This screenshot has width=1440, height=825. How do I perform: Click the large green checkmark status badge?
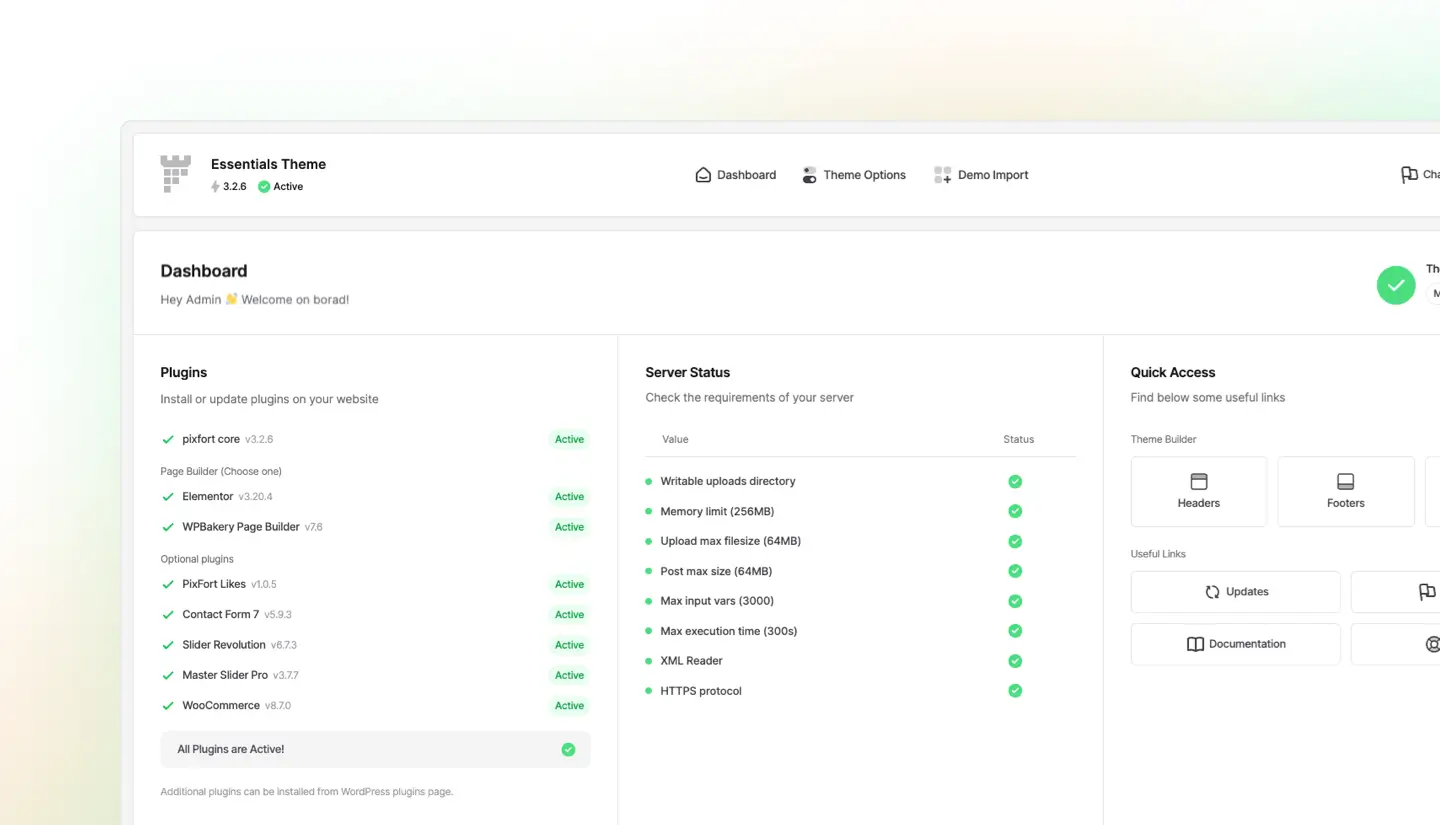1396,285
